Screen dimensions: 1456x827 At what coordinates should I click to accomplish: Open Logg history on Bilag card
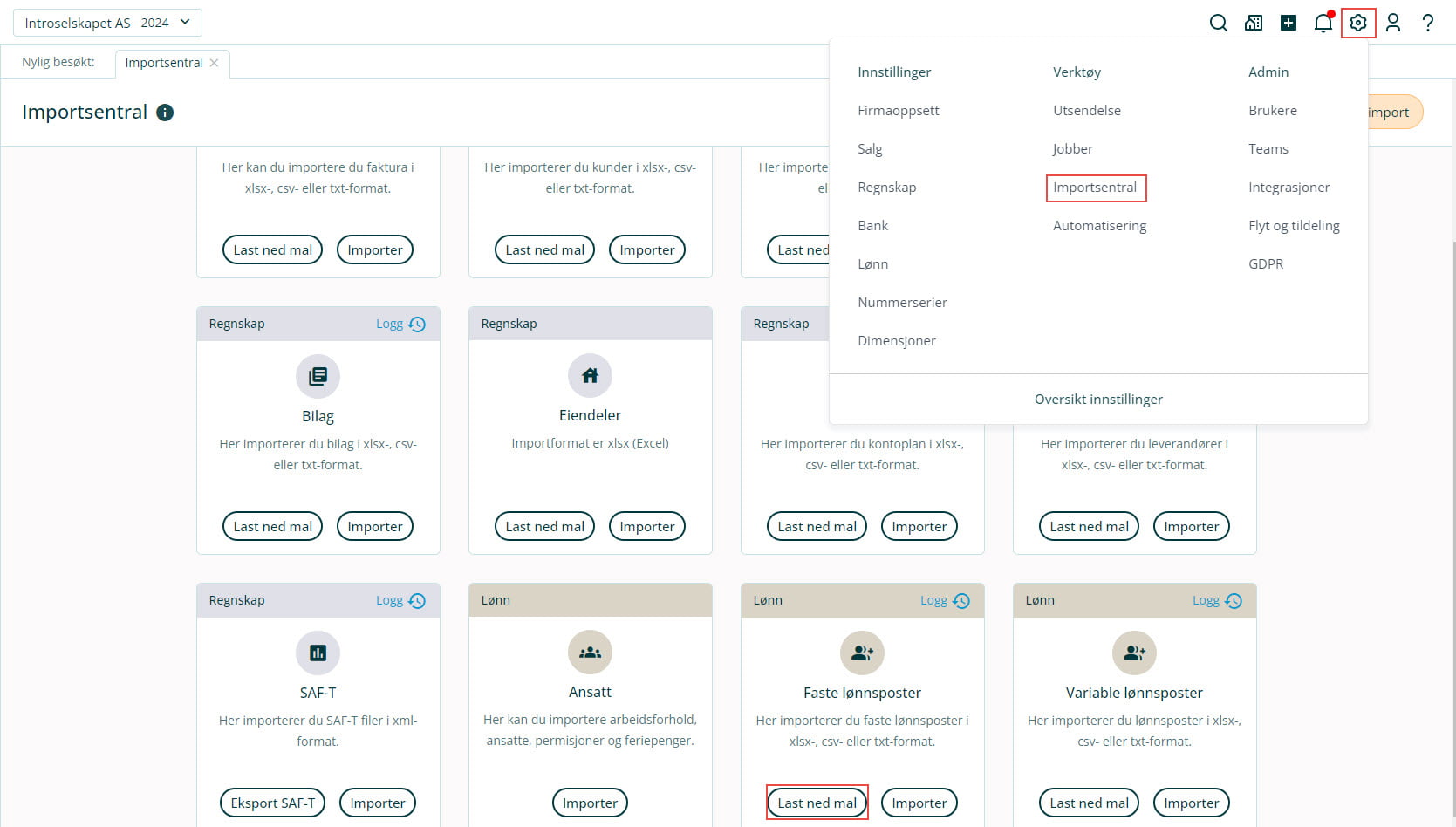[x=400, y=325]
